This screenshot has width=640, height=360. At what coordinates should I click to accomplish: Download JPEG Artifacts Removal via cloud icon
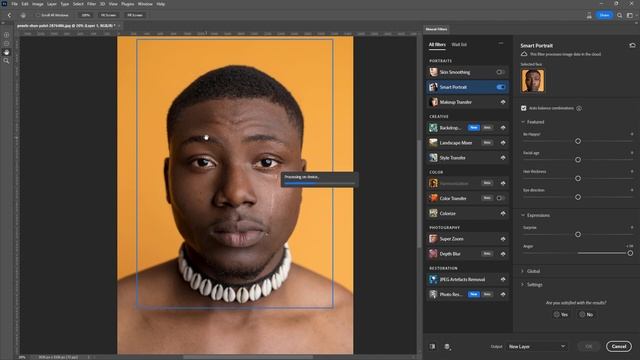point(503,280)
